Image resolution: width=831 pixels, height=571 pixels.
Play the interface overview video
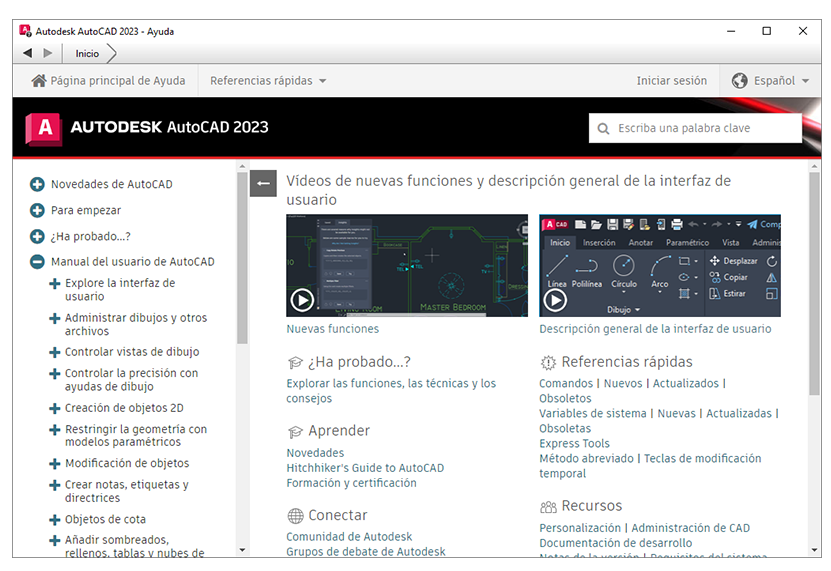555,301
